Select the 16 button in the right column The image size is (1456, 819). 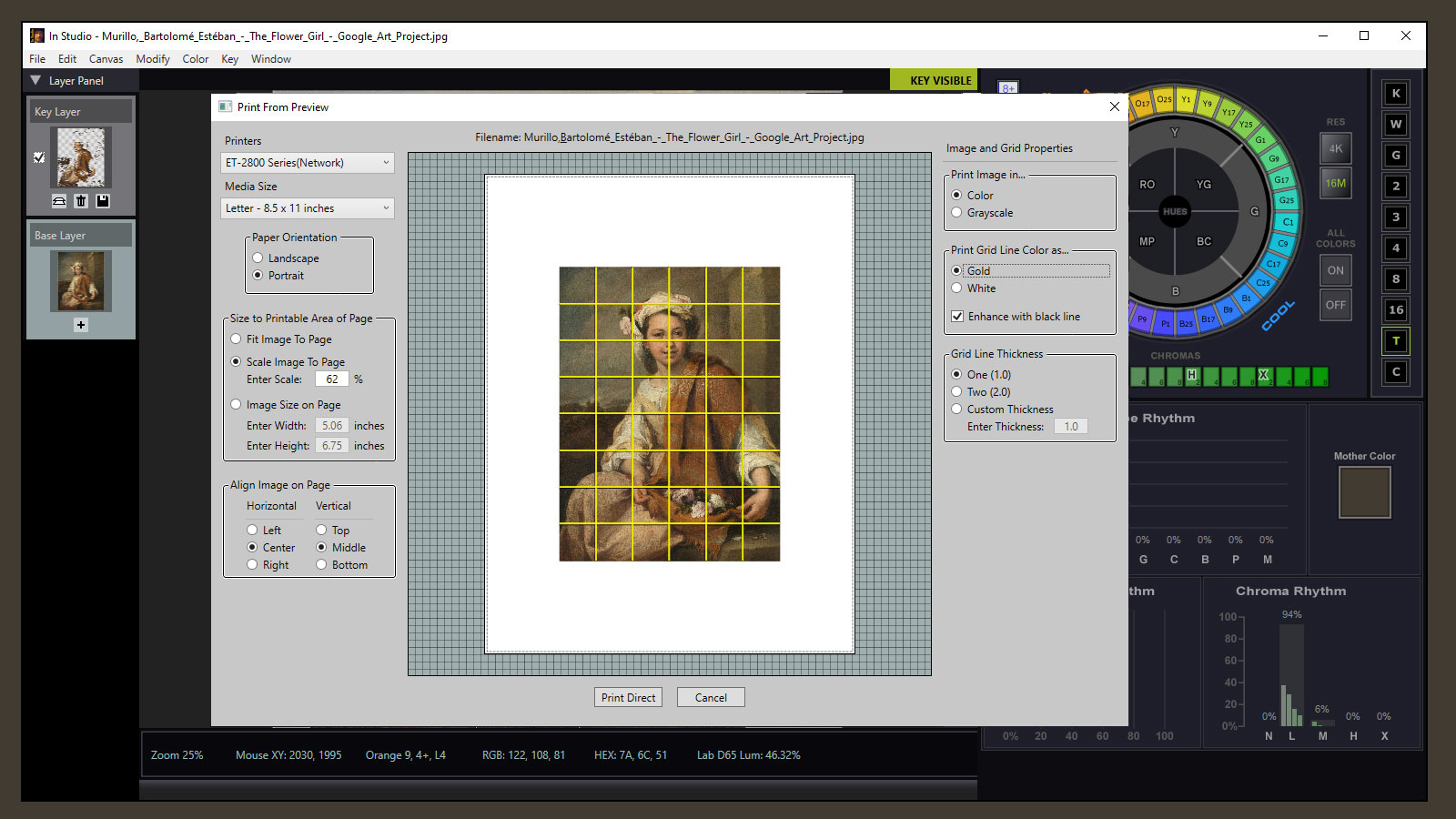coord(1396,310)
